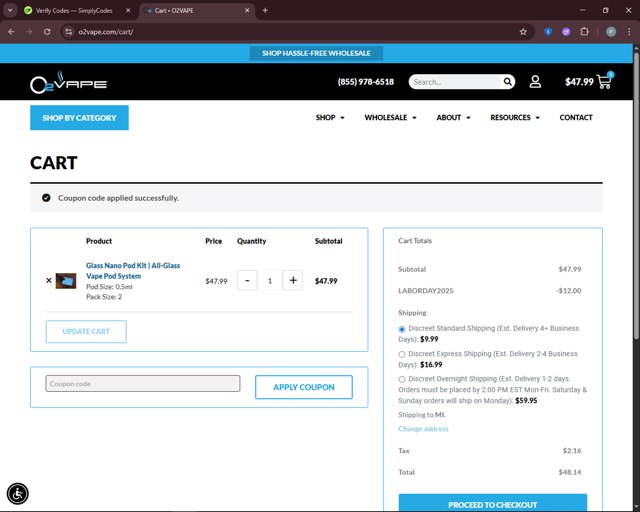The image size is (640, 512).
Task: Remove Glass Nano Pod Kit with the X icon
Action: pyautogui.click(x=49, y=280)
